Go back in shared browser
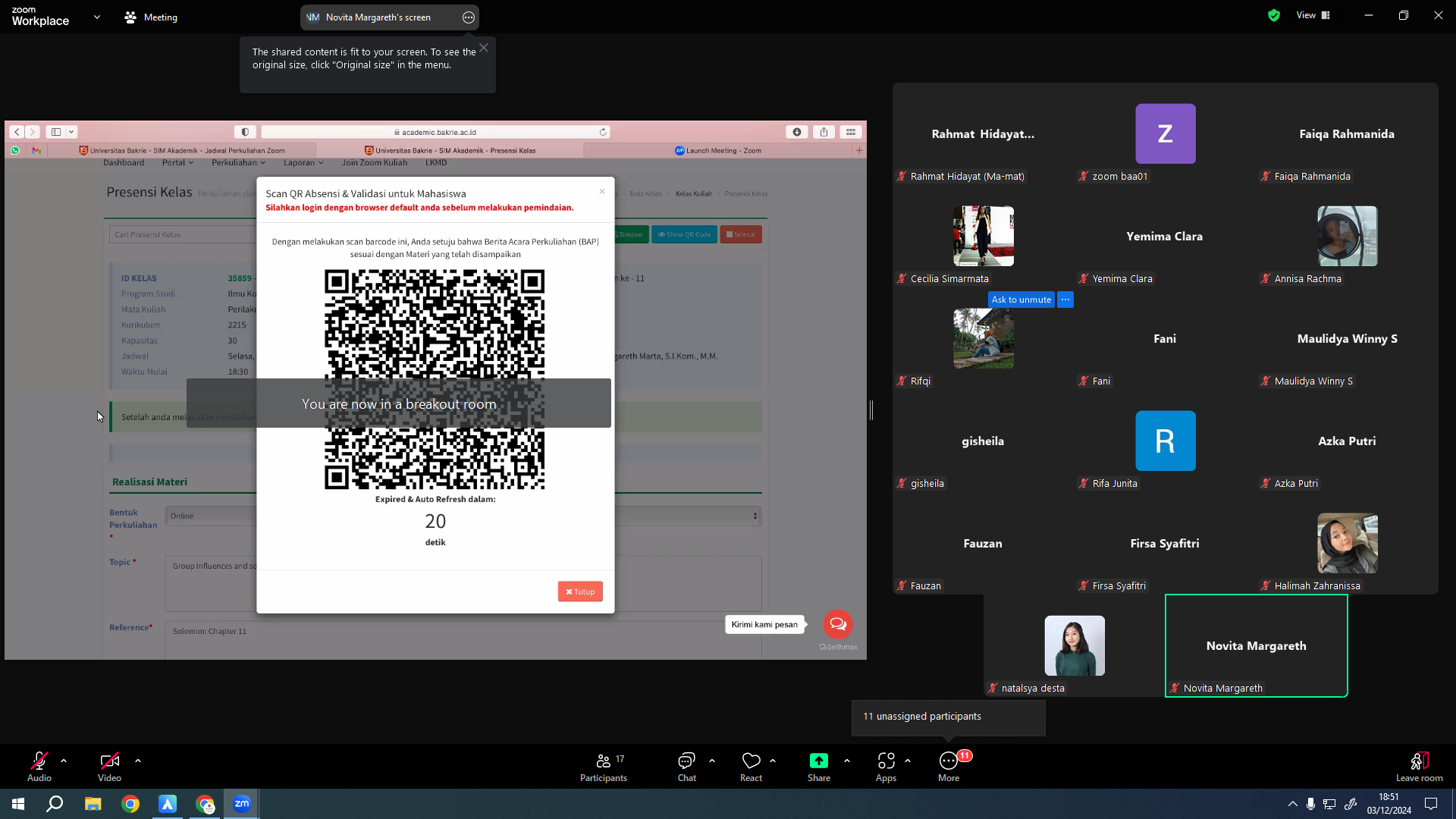The width and height of the screenshot is (1456, 819). click(17, 132)
